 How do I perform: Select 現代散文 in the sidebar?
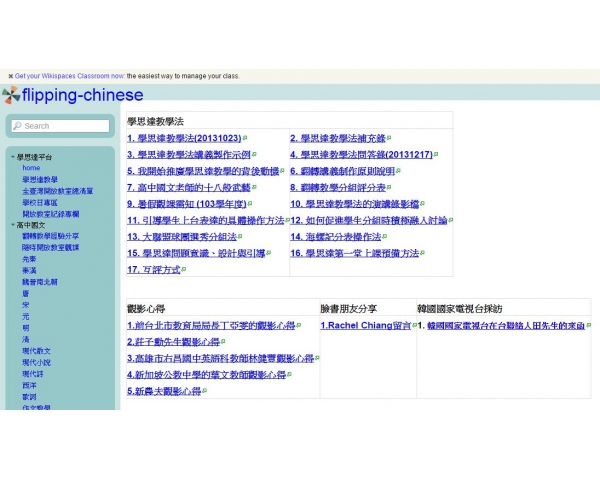coord(36,351)
